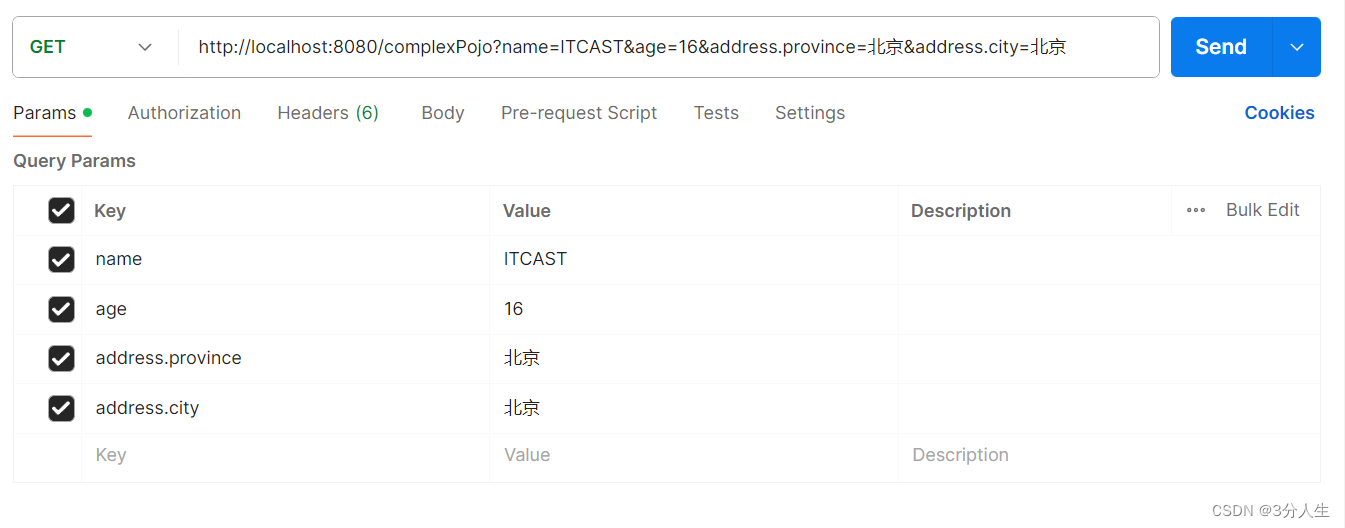Toggle the address.province parameter checkbox

point(61,358)
